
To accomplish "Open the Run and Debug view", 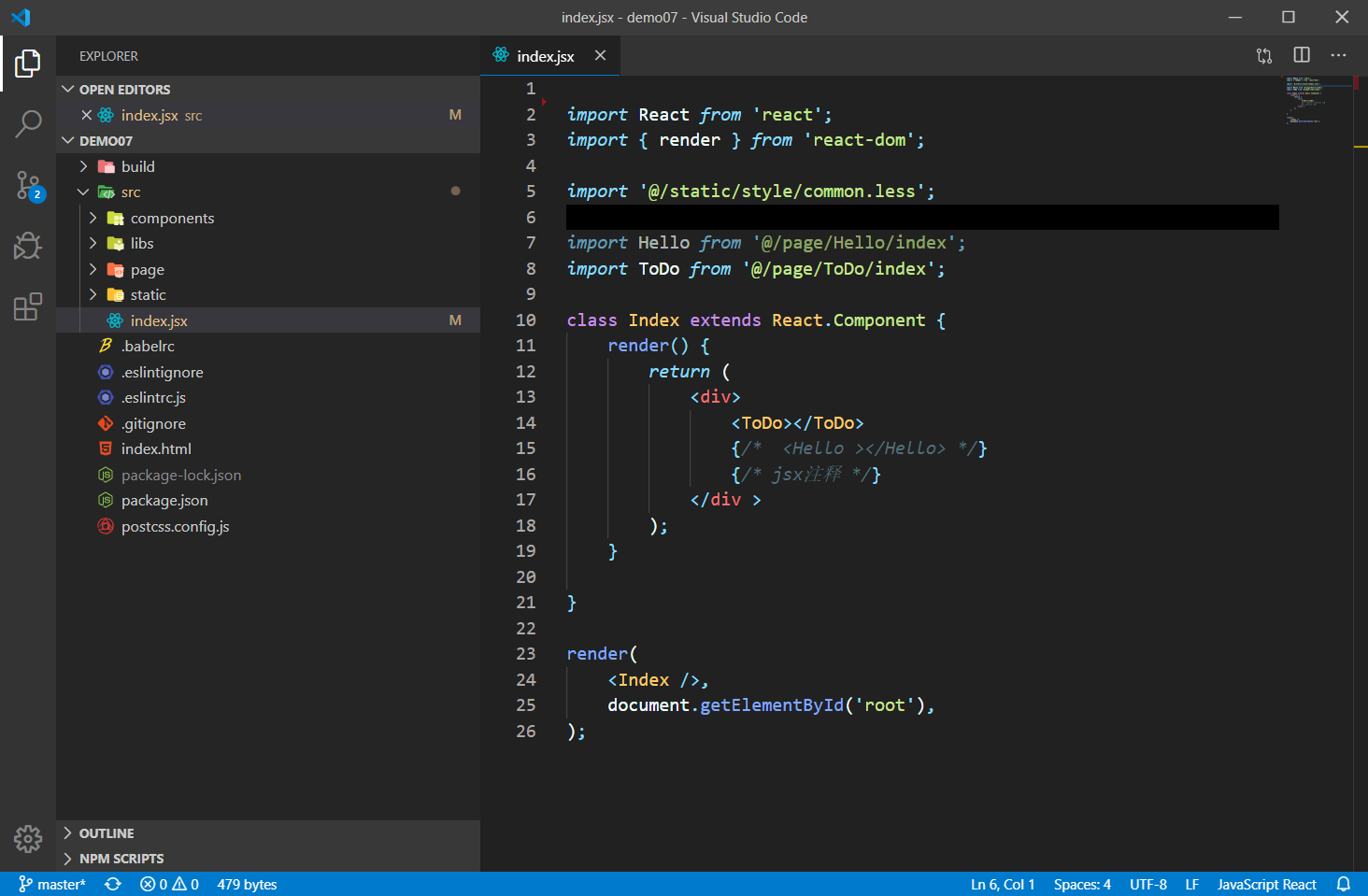I will click(28, 246).
